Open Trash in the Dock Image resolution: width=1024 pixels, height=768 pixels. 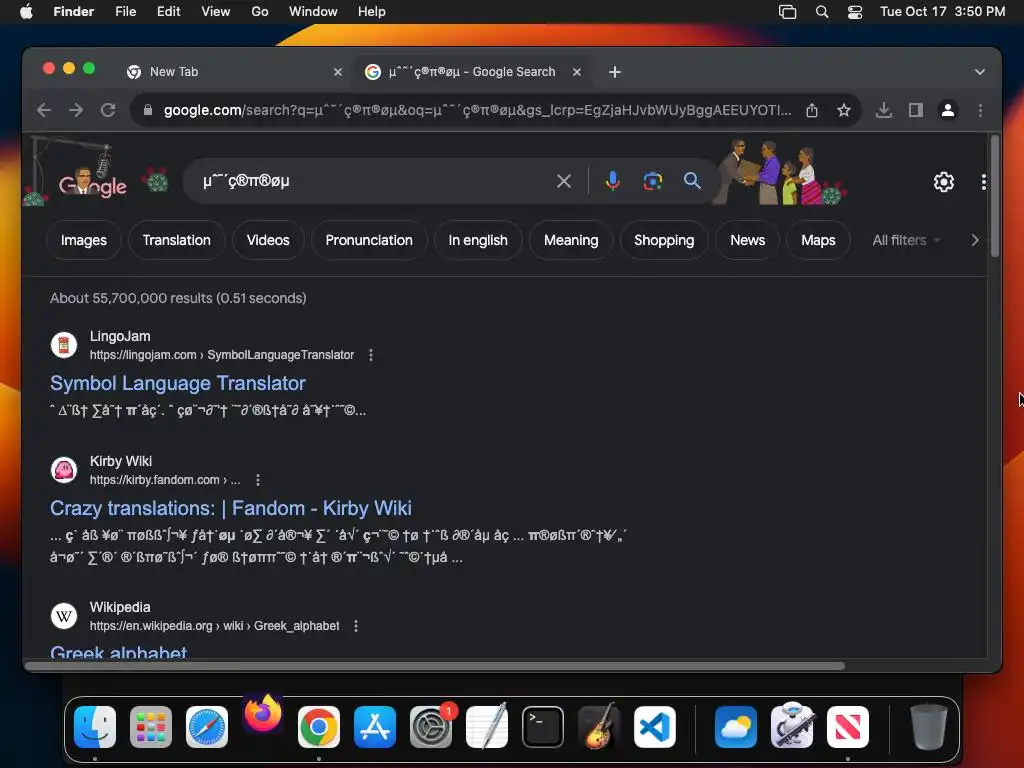[928, 727]
